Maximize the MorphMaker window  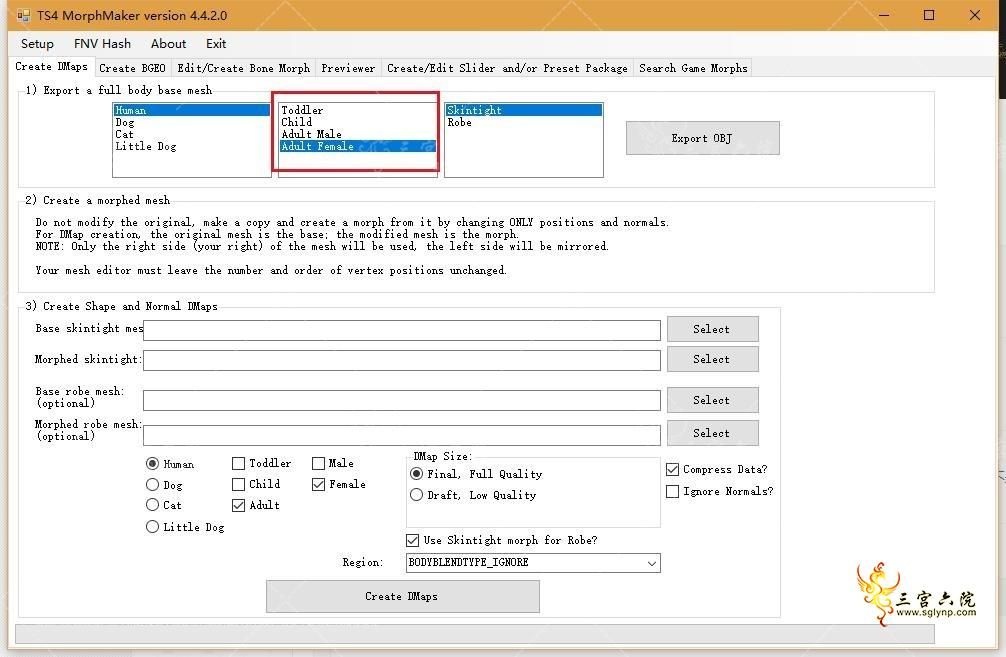coord(929,15)
